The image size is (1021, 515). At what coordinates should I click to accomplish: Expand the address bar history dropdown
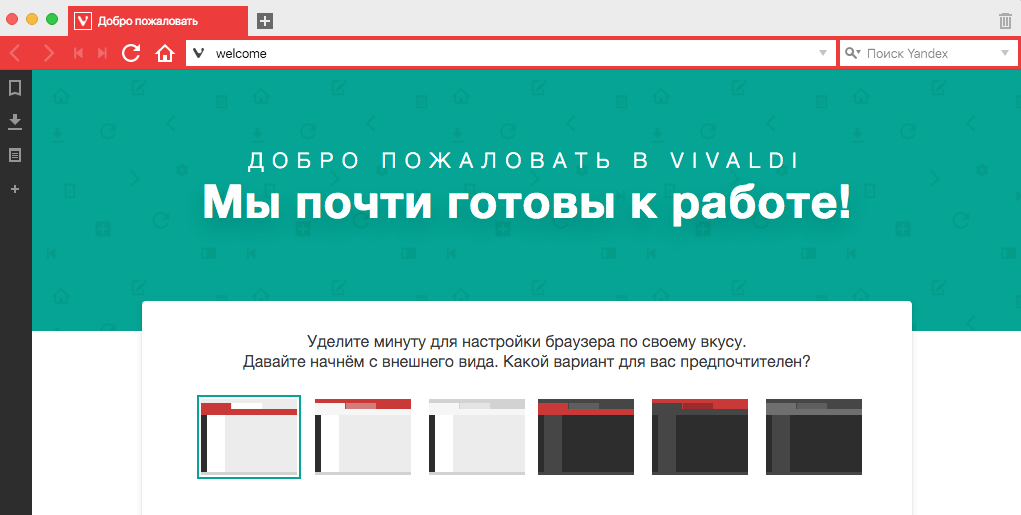tap(823, 53)
